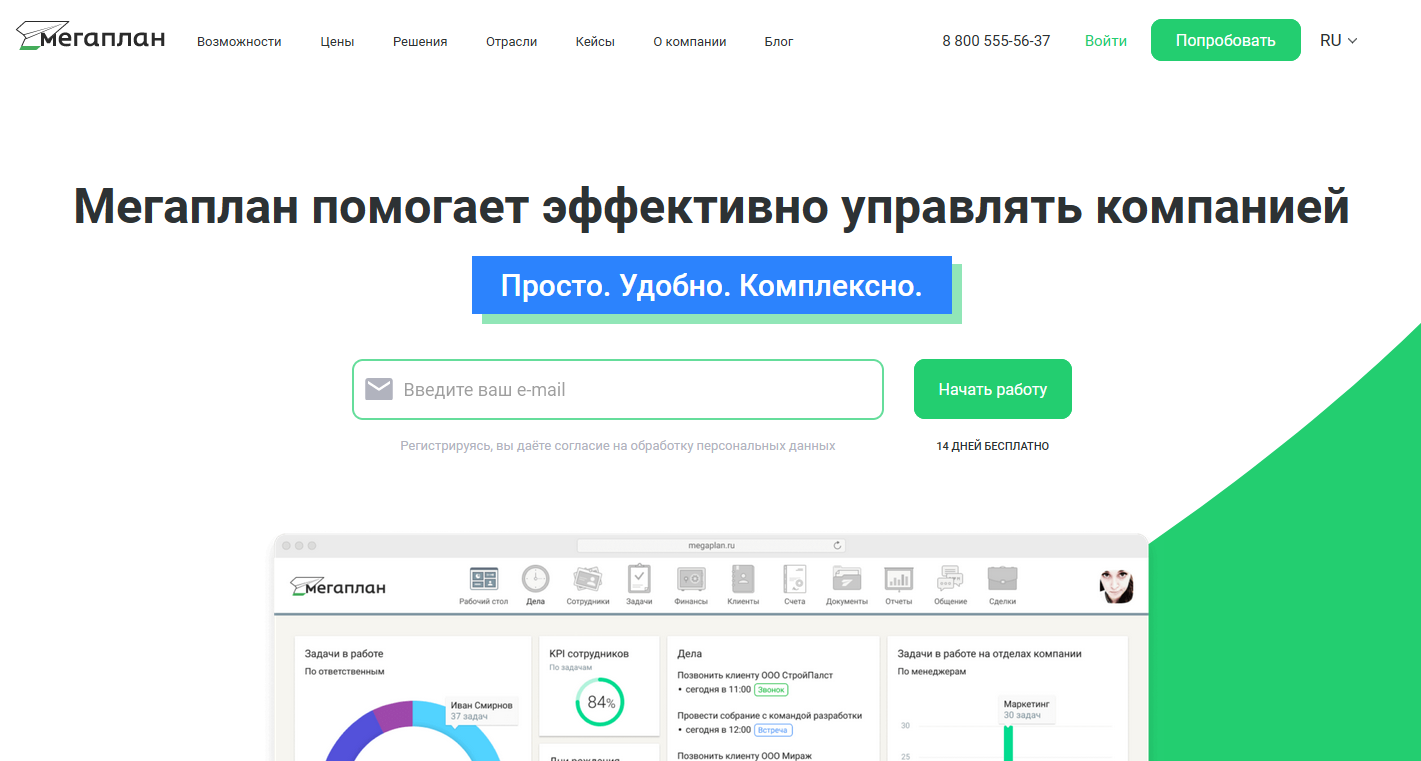Click the Начать работу button
Screen dimensions: 1421x761
[x=993, y=389]
